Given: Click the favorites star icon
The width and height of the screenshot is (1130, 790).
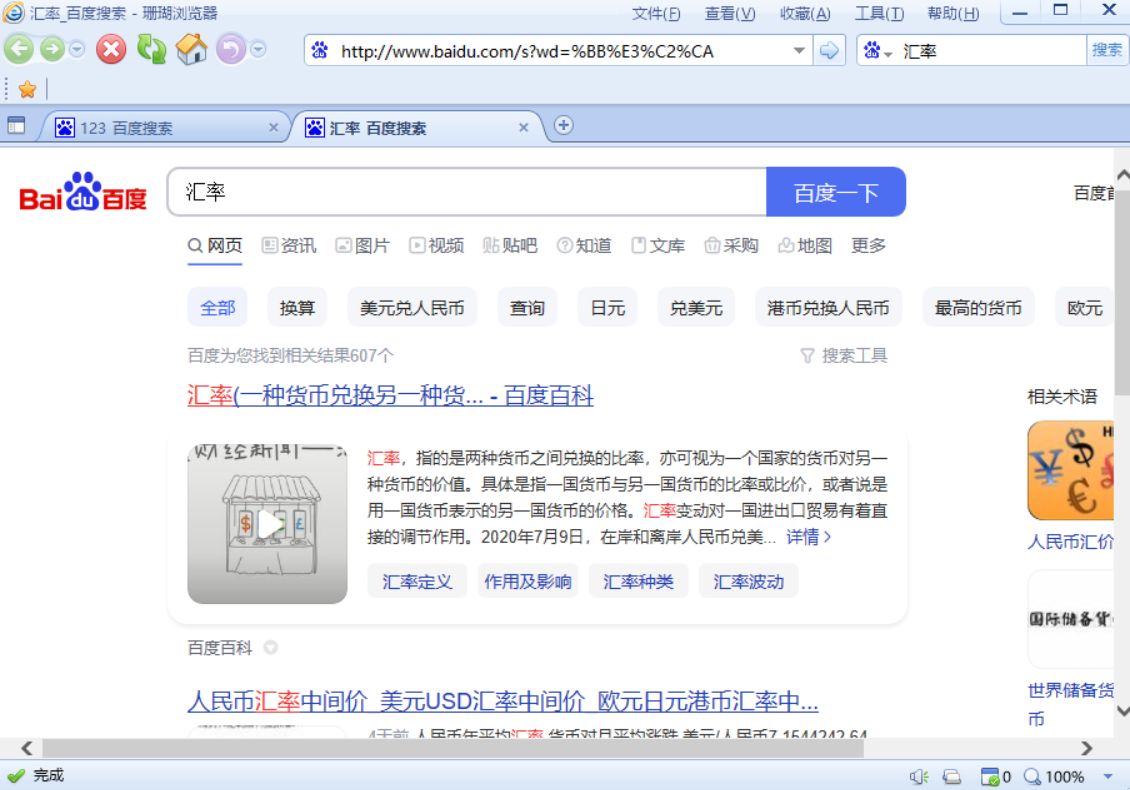Looking at the screenshot, I should coord(27,89).
